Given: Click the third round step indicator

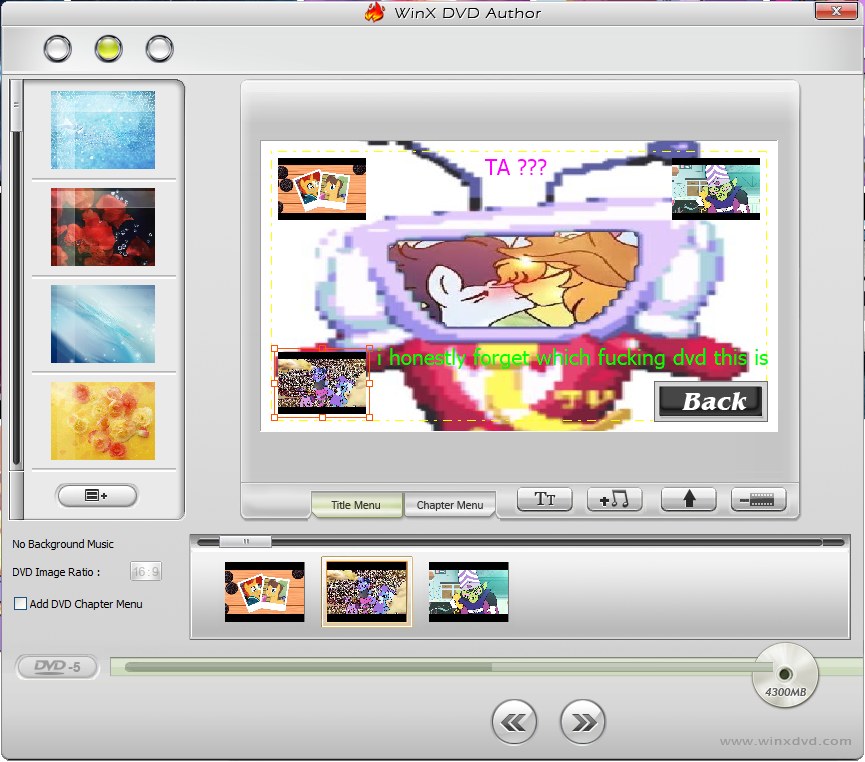Looking at the screenshot, I should click(159, 49).
